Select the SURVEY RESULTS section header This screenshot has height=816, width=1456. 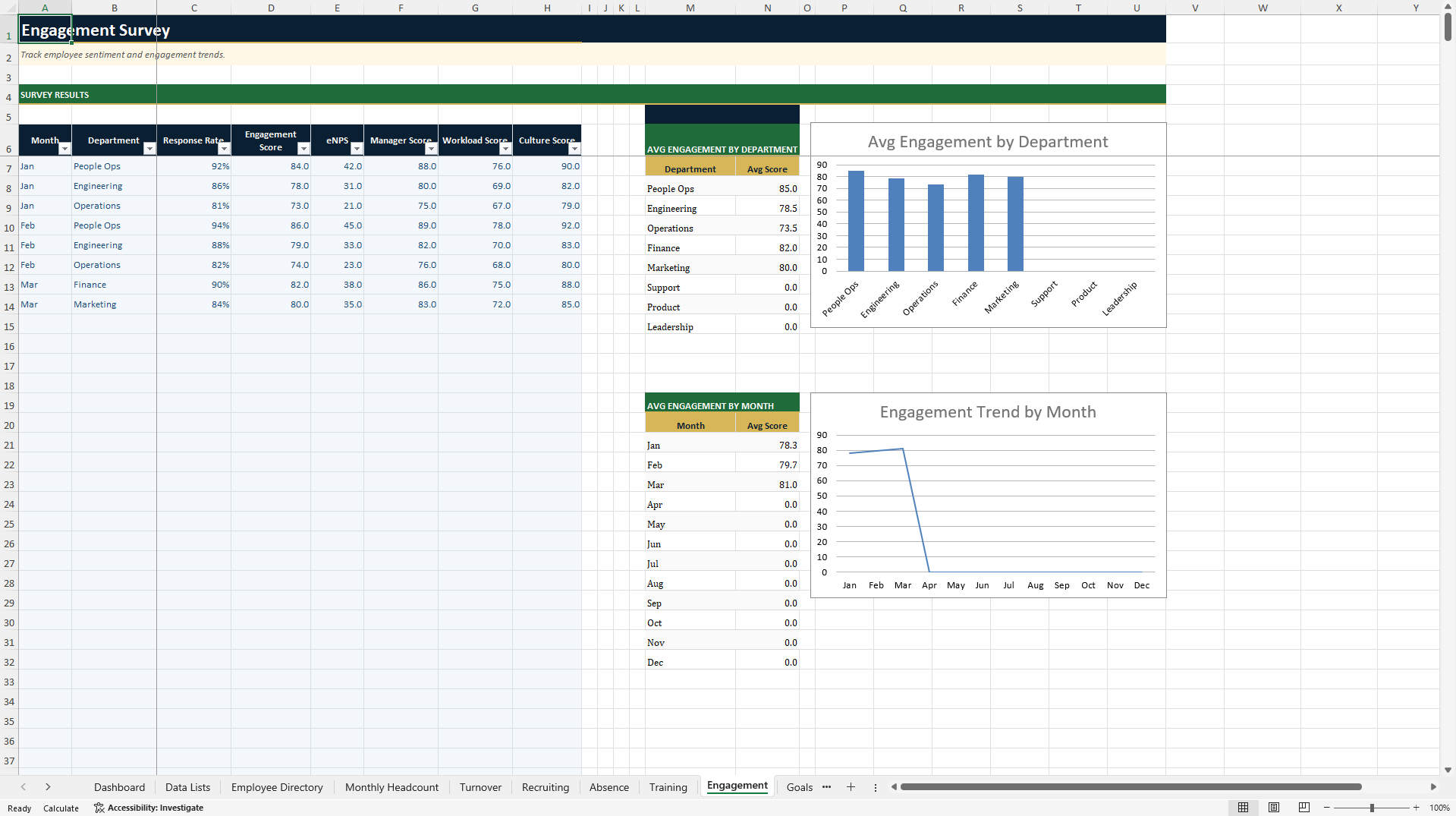click(592, 94)
